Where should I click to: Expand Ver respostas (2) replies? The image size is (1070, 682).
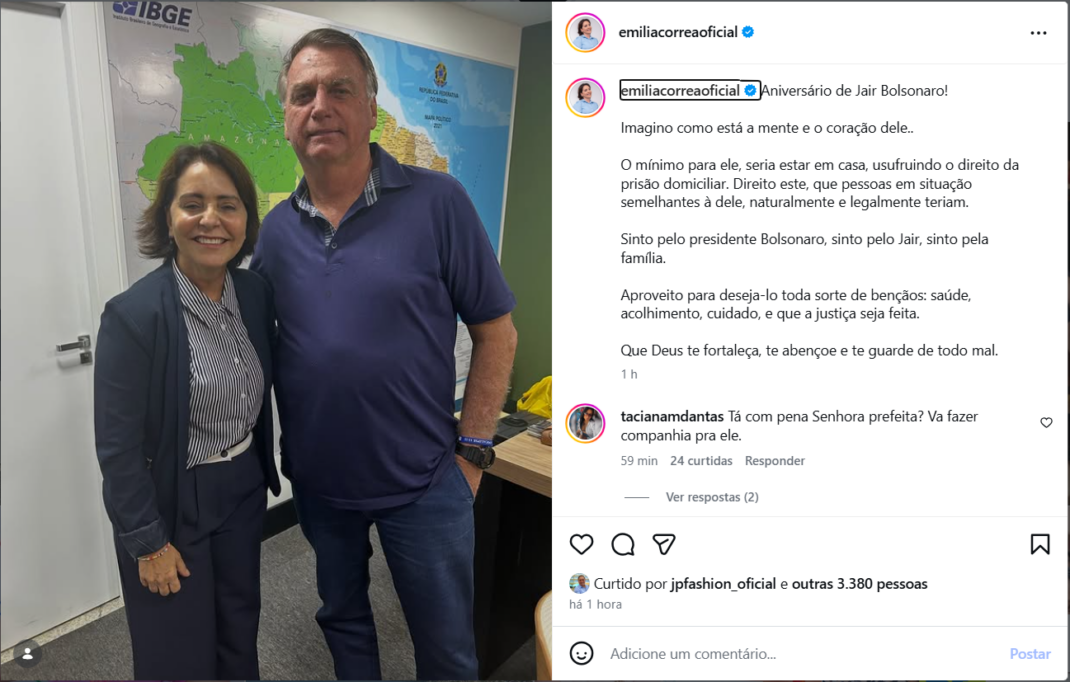point(712,497)
